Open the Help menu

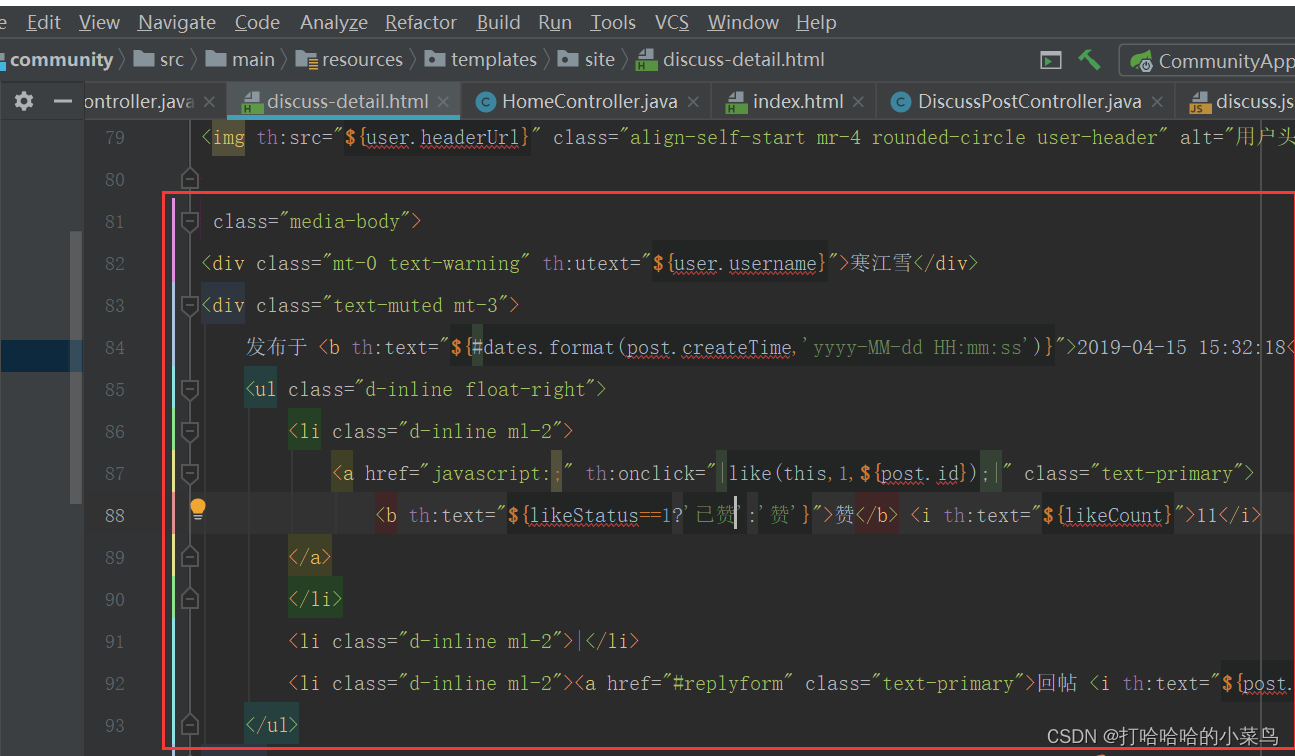[x=817, y=22]
